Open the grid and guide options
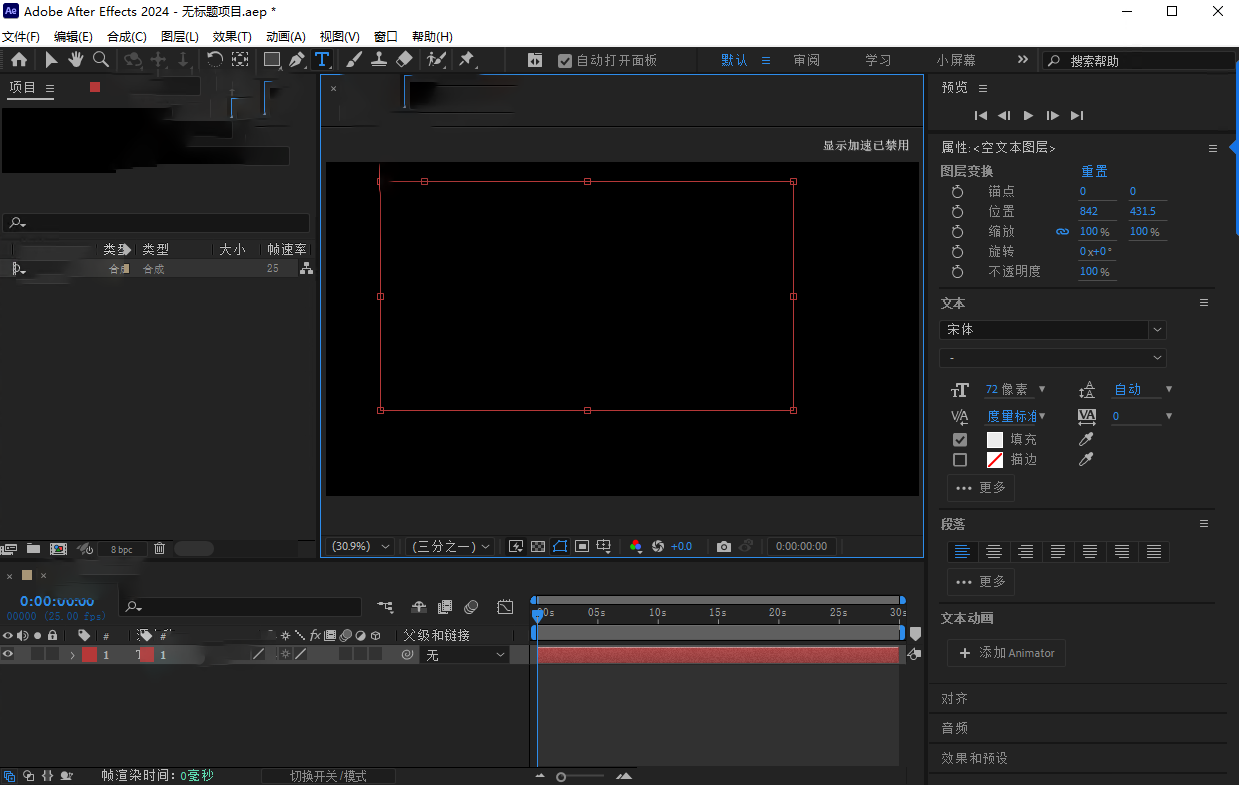 coord(604,546)
